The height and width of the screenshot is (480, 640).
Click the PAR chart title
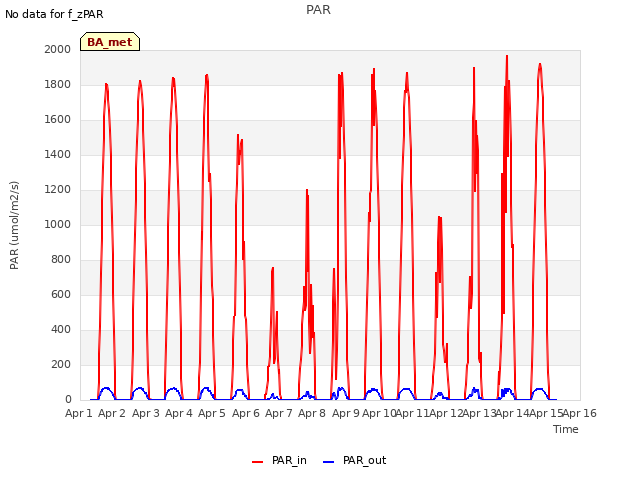click(x=318, y=10)
